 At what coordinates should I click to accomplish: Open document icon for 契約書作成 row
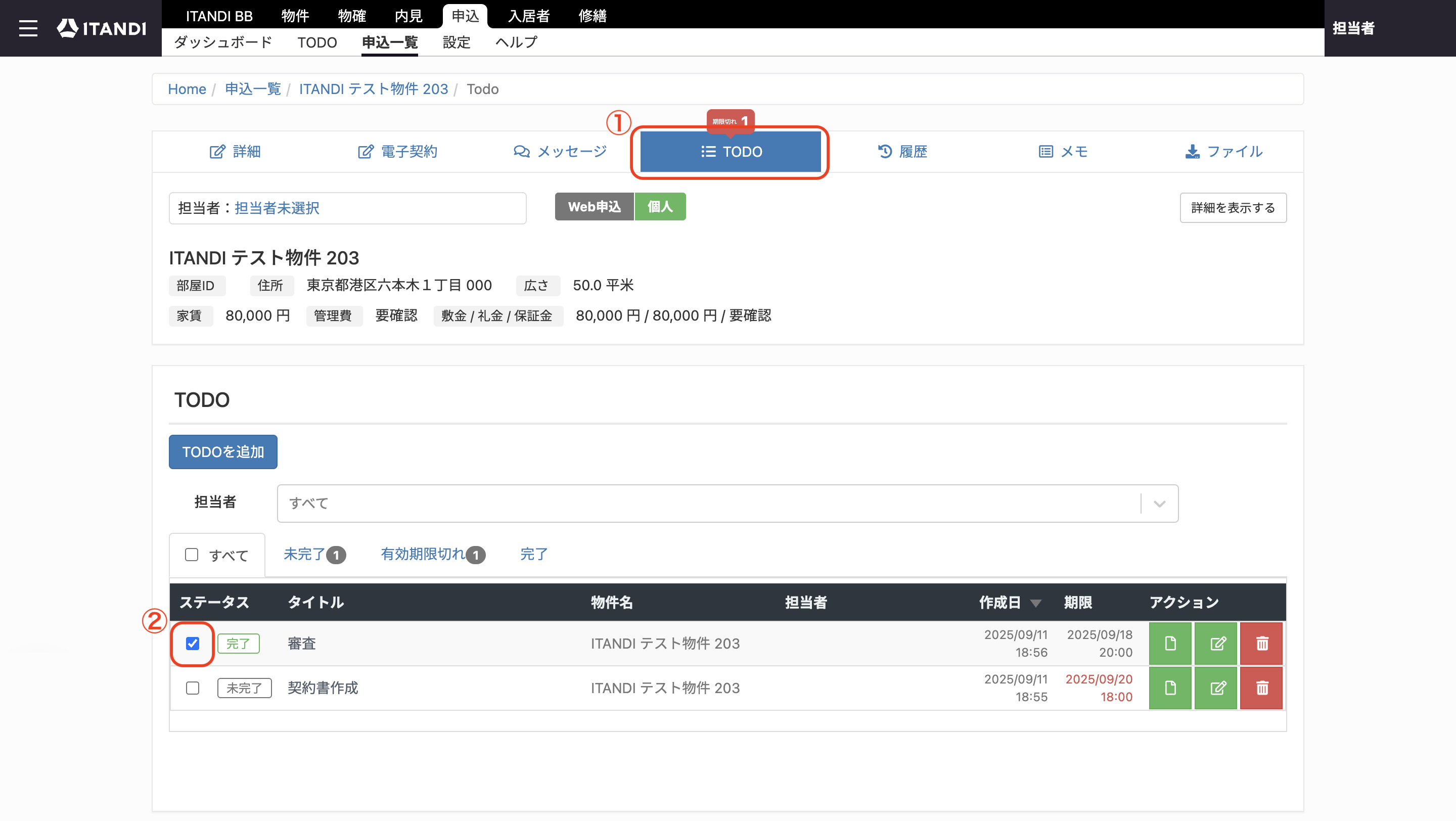pyautogui.click(x=1170, y=688)
